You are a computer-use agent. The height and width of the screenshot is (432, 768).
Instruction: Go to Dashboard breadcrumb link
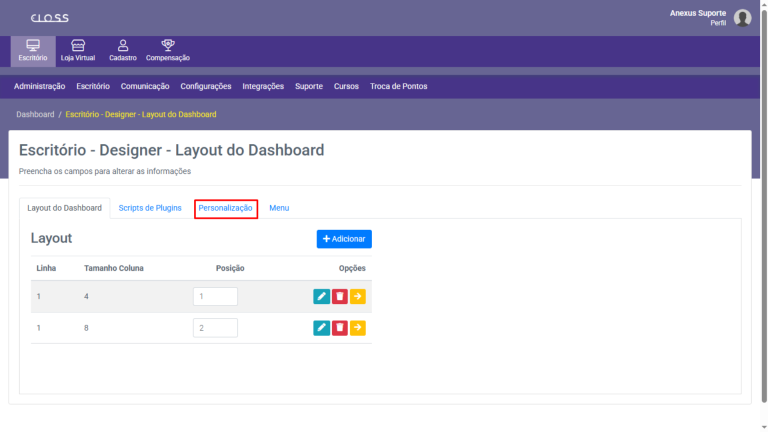coord(35,114)
